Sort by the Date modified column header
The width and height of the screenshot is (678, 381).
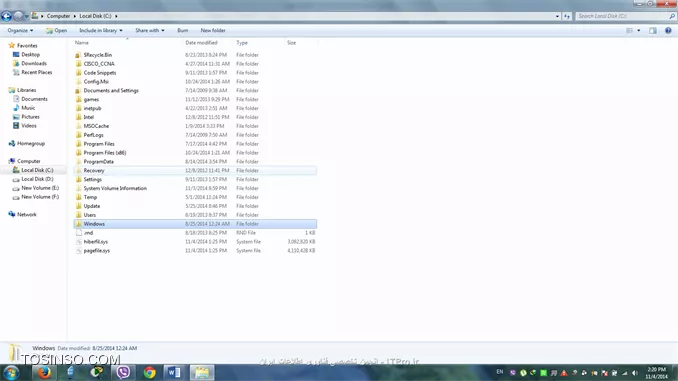coord(201,43)
